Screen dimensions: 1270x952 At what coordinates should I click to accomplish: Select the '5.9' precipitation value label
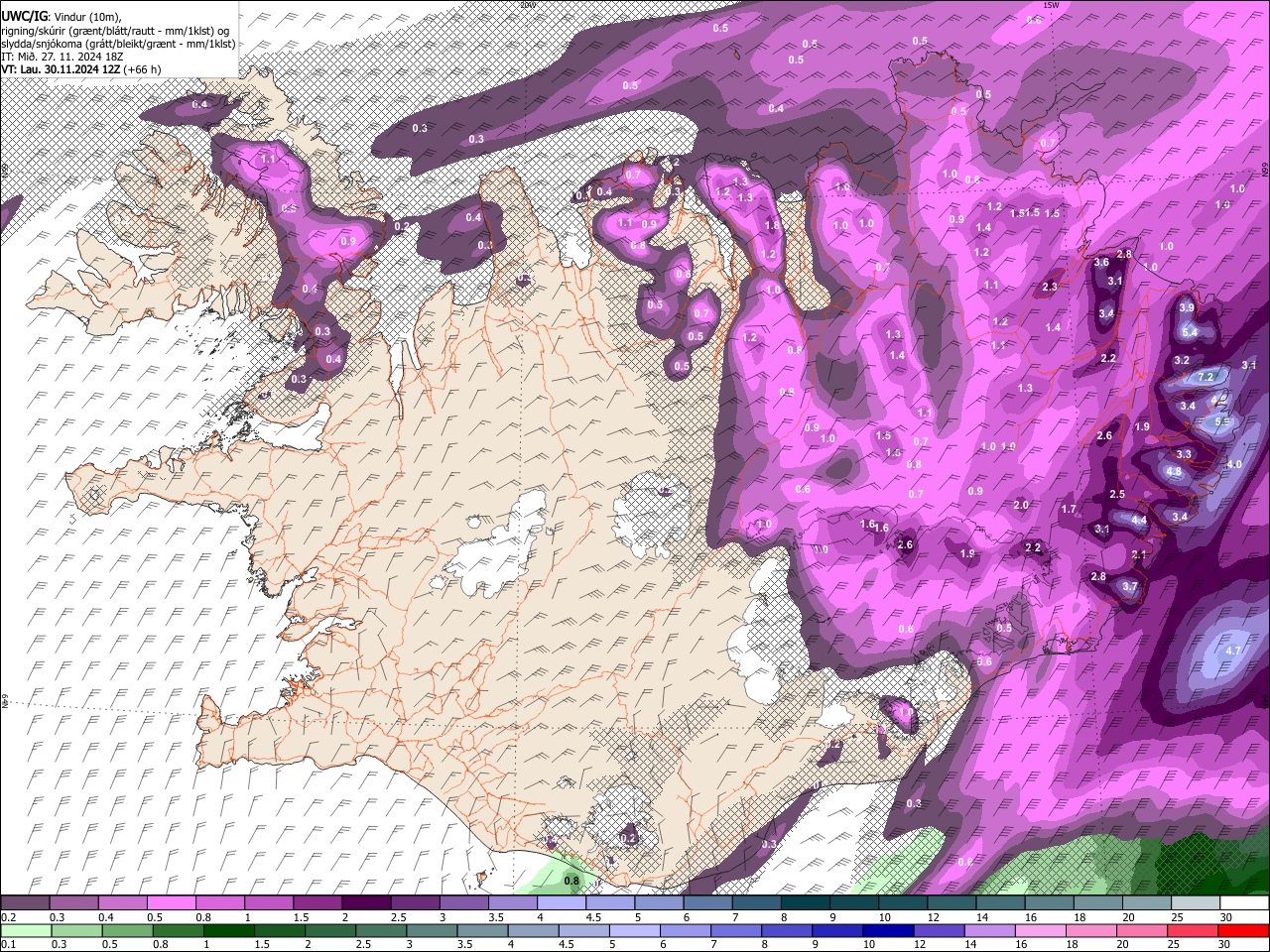click(x=1222, y=421)
